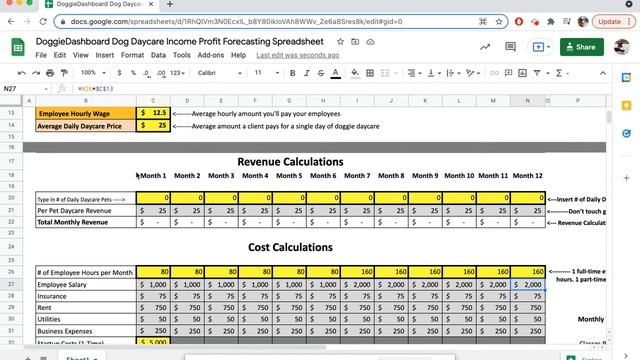Open the 123 number format dropdown
The height and width of the screenshot is (360, 640).
[x=177, y=73]
